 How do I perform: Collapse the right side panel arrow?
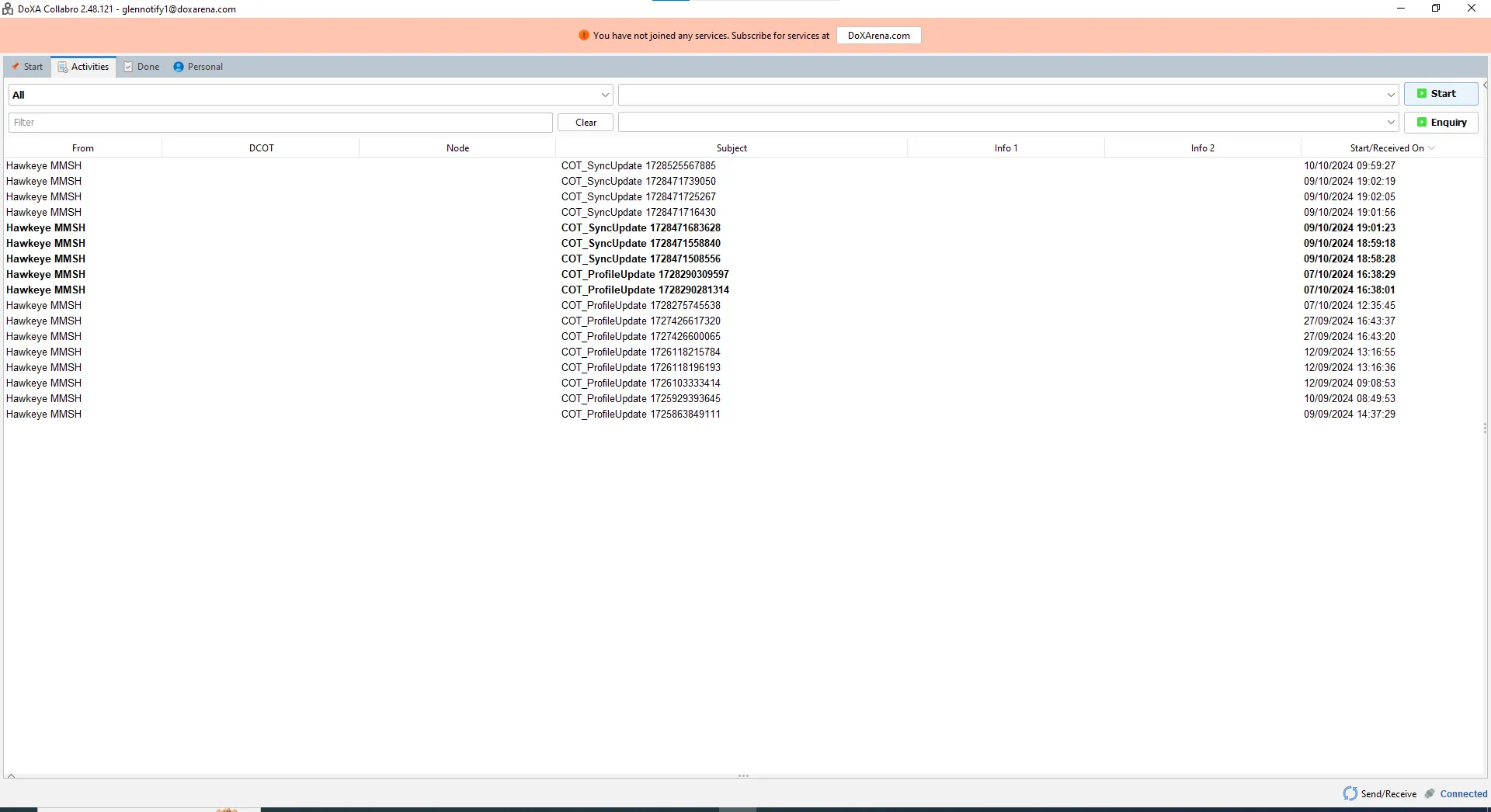[1485, 85]
